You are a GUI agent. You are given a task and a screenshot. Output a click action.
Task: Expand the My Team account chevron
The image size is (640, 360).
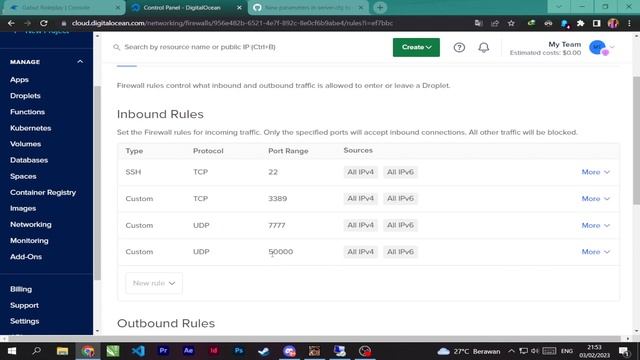[x=612, y=47]
